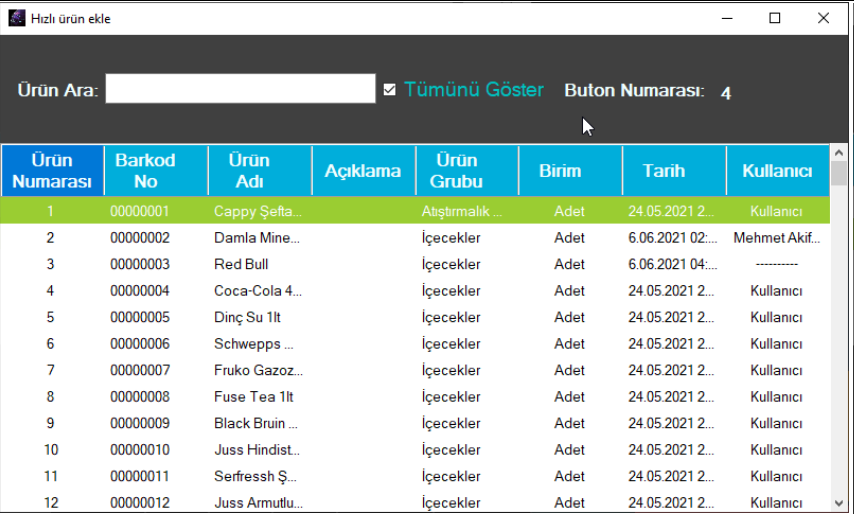Sort by Barkod No column header
Screen dimensions: 854x516
tap(156, 171)
